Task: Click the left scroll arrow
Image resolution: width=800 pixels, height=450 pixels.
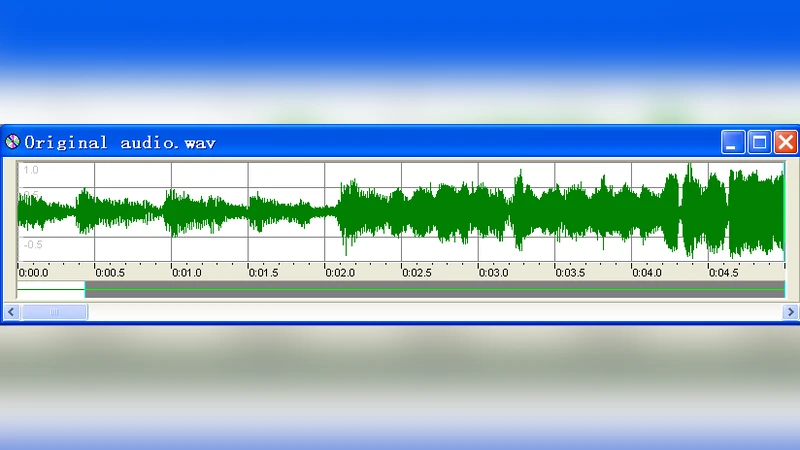Action: click(11, 312)
